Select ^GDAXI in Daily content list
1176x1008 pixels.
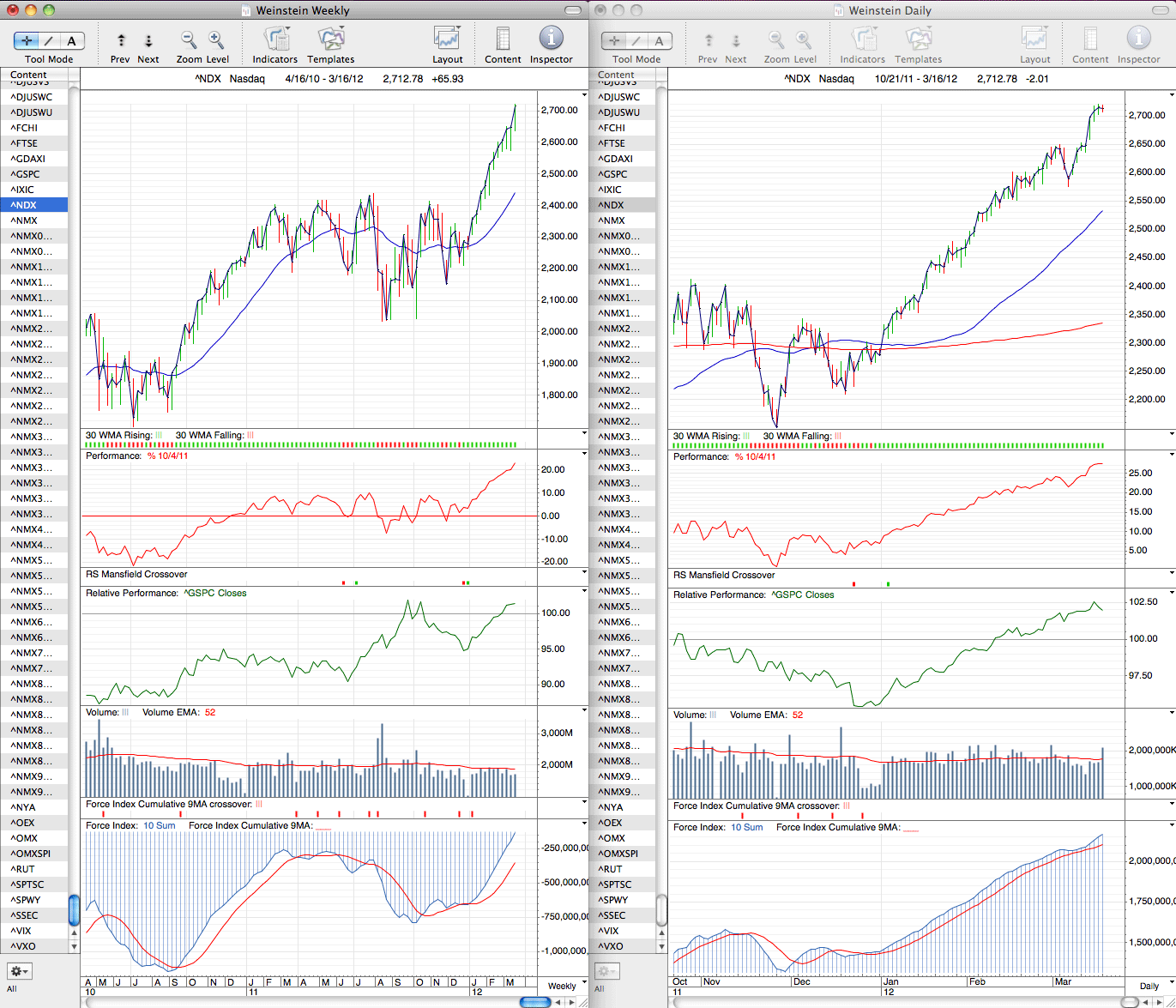click(x=622, y=159)
